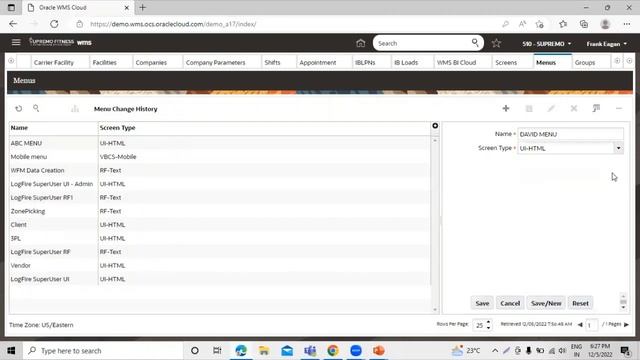Change Rows Per Page stepper value
The image size is (640, 360).
pyautogui.click(x=488, y=325)
